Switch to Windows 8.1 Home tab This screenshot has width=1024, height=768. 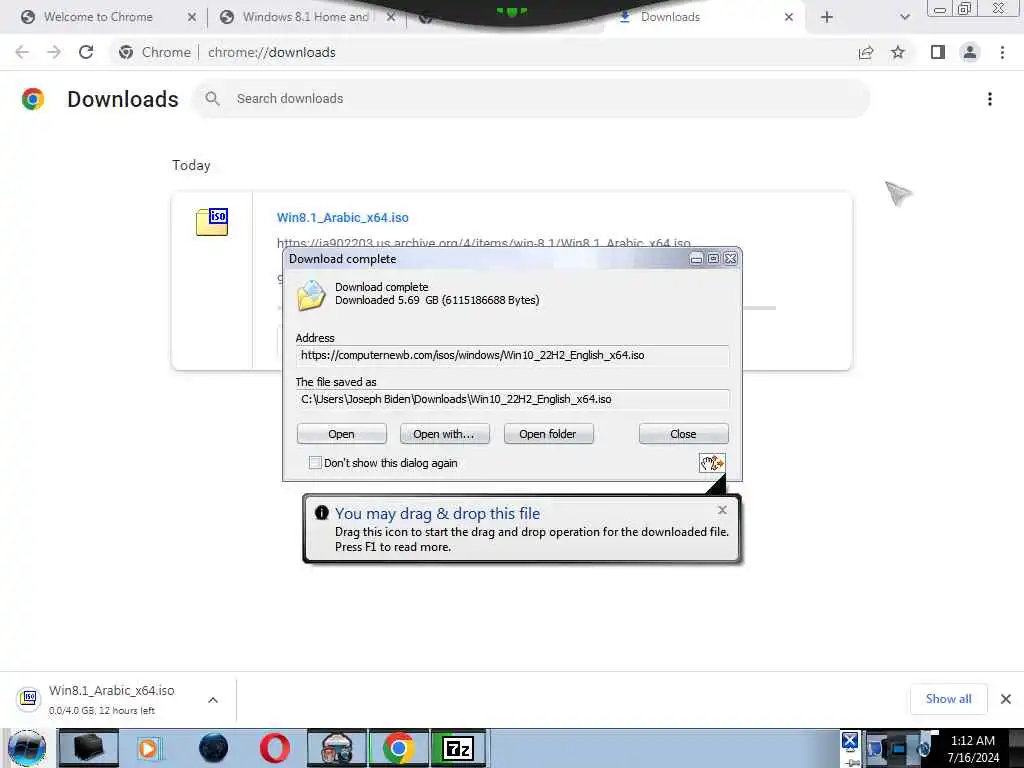pyautogui.click(x=306, y=17)
